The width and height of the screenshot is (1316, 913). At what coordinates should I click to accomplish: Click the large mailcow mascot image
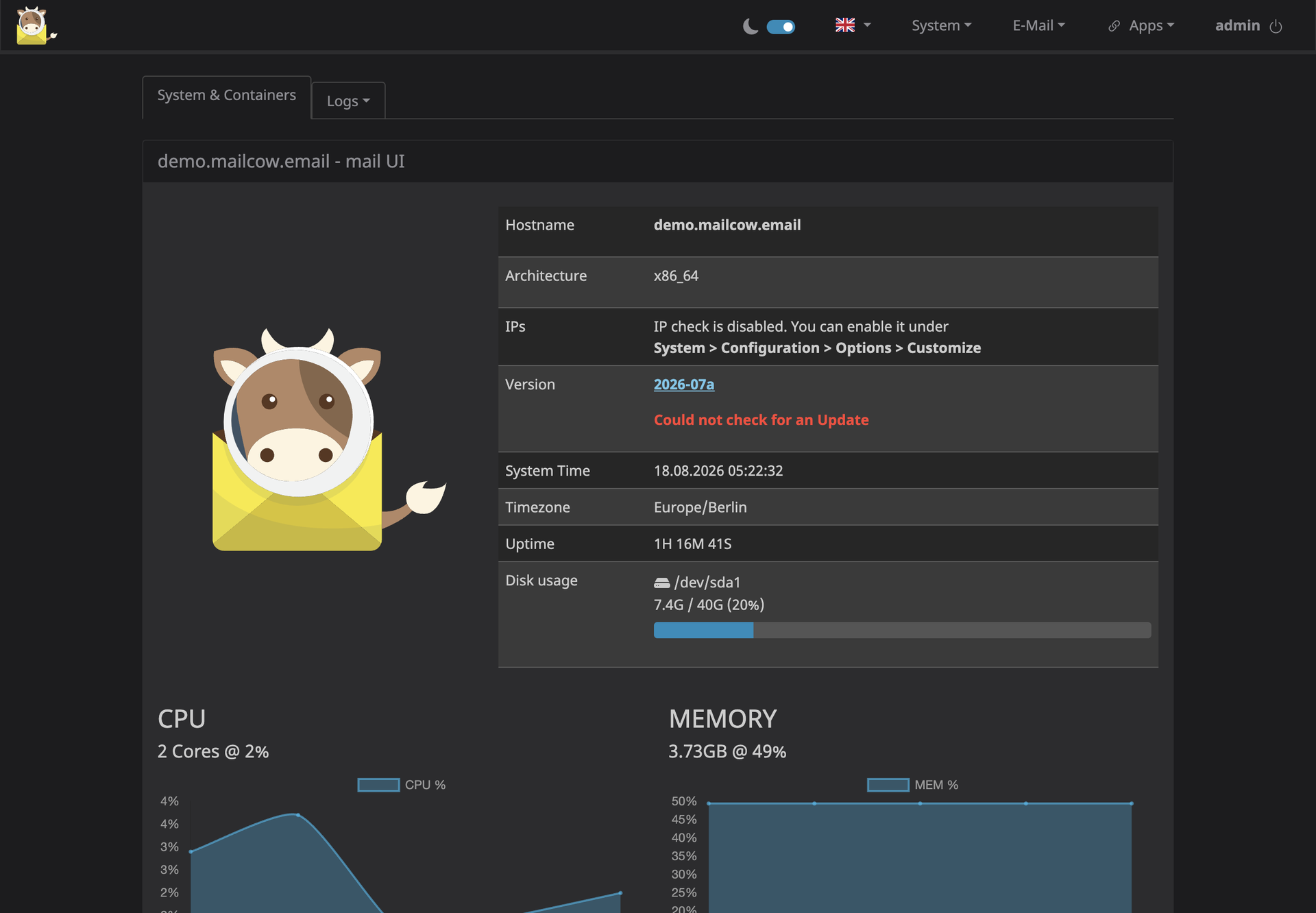coord(329,439)
